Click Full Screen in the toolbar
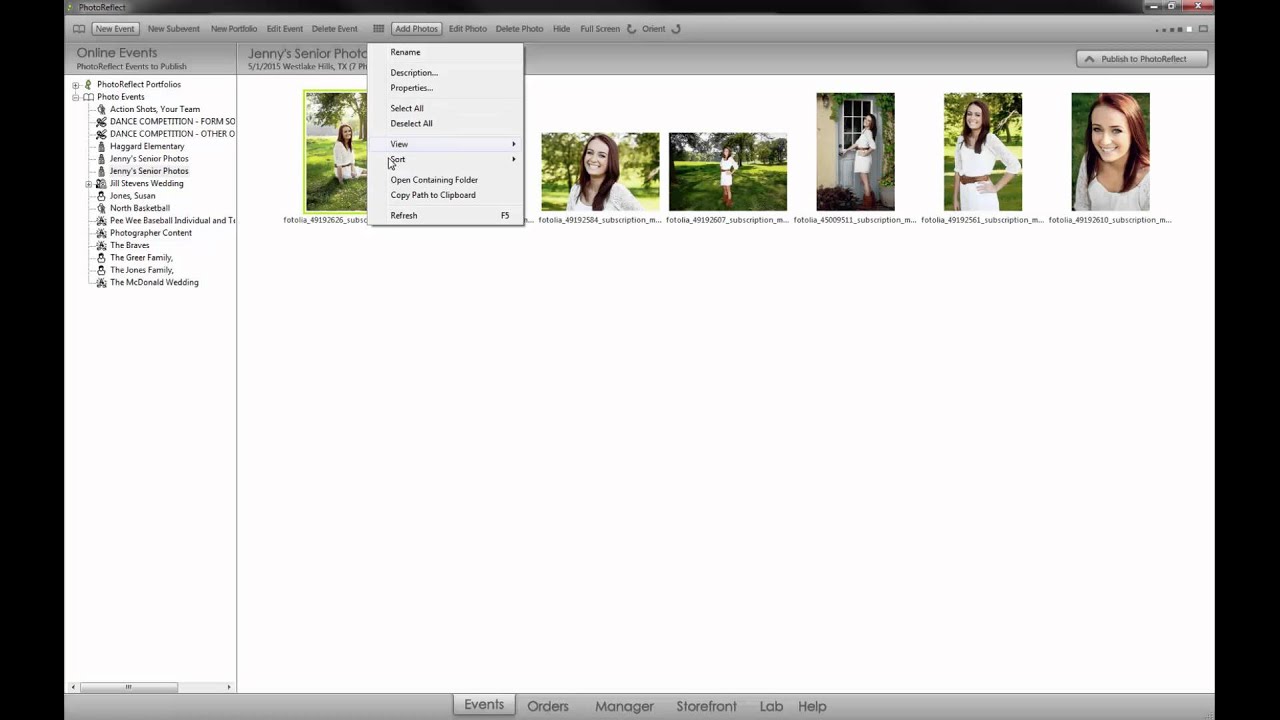 [x=600, y=29]
